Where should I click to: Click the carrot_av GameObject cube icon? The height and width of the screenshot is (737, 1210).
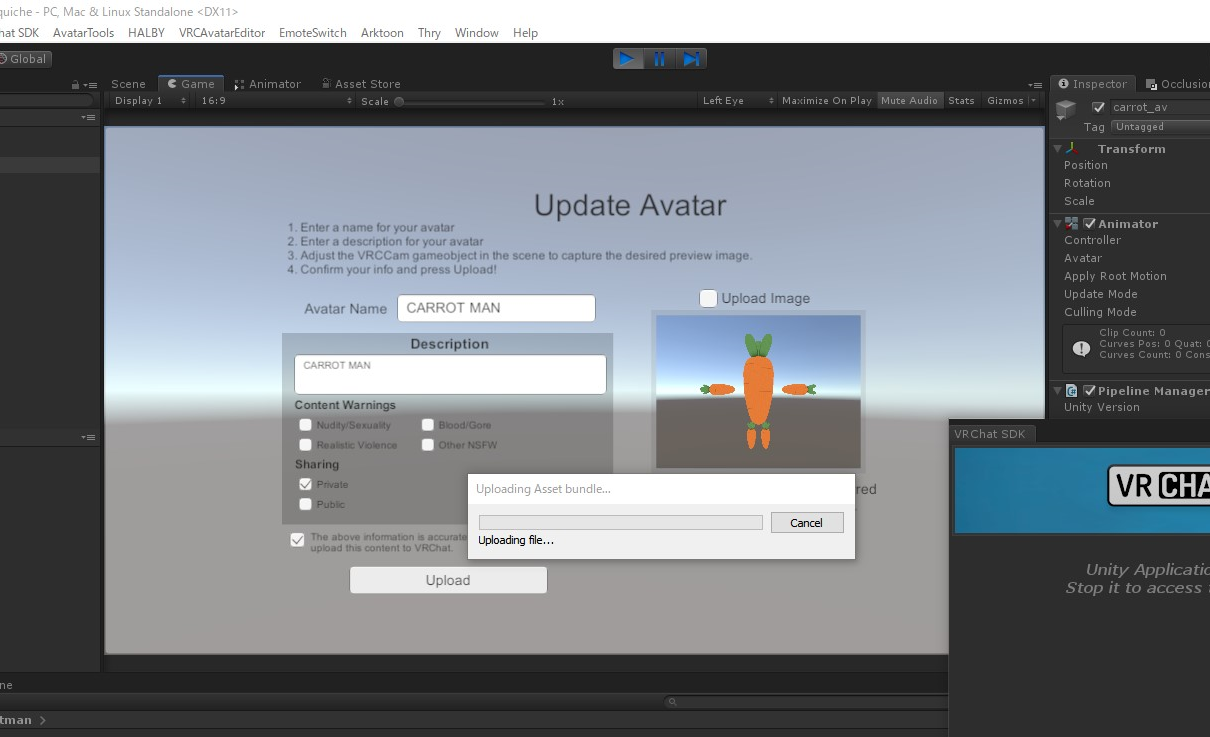pos(1066,108)
